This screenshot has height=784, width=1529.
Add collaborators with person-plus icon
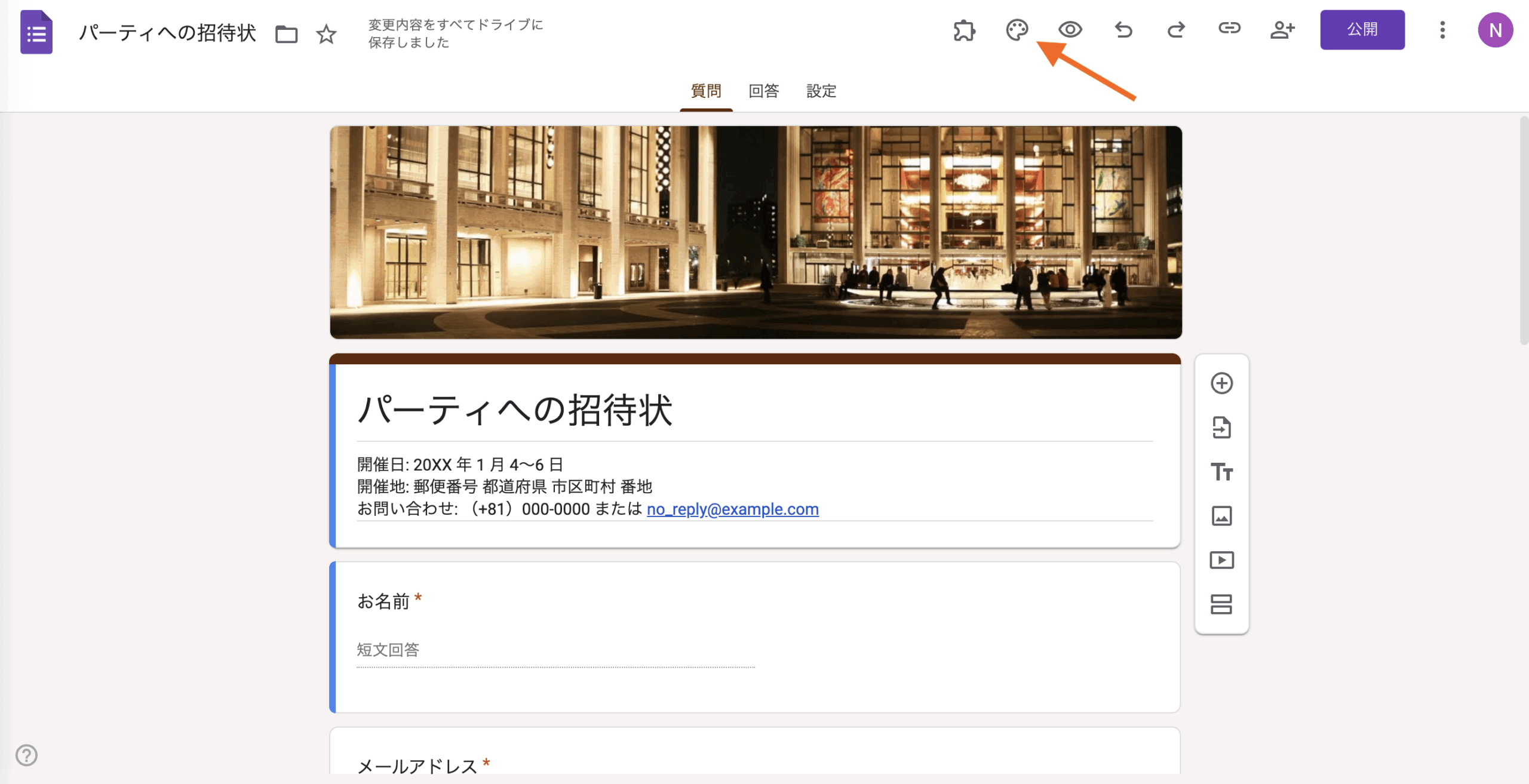pos(1282,30)
